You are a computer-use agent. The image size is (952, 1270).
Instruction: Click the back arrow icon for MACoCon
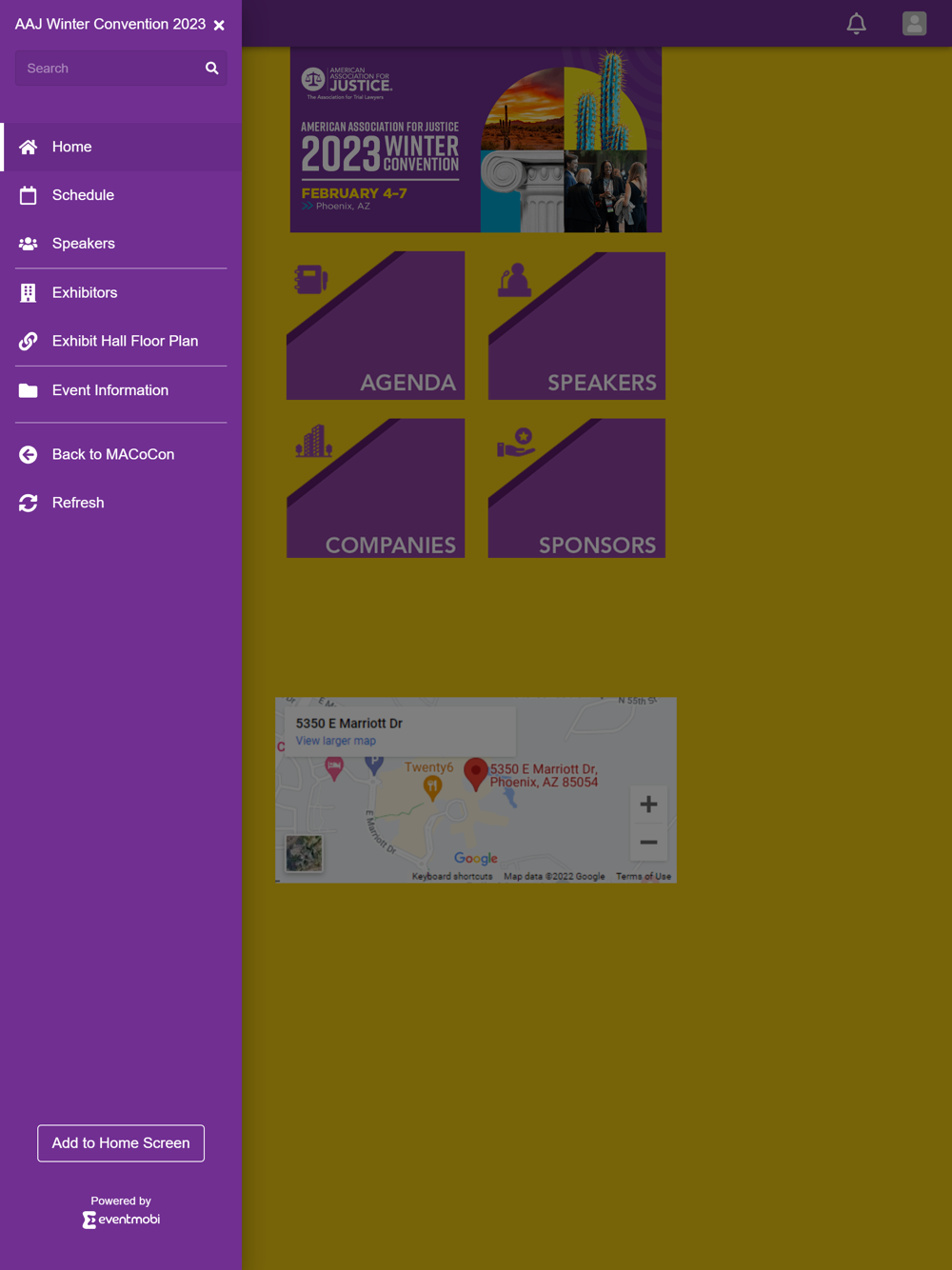click(29, 455)
